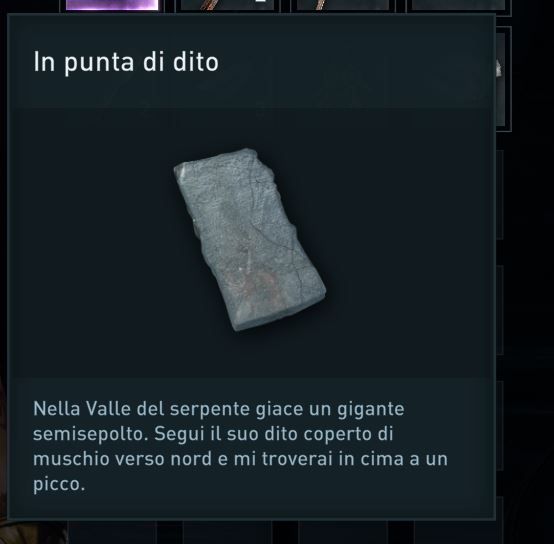Select the first empty slot below tooltip
Viewport: 554px width, 544px height.
112,533
